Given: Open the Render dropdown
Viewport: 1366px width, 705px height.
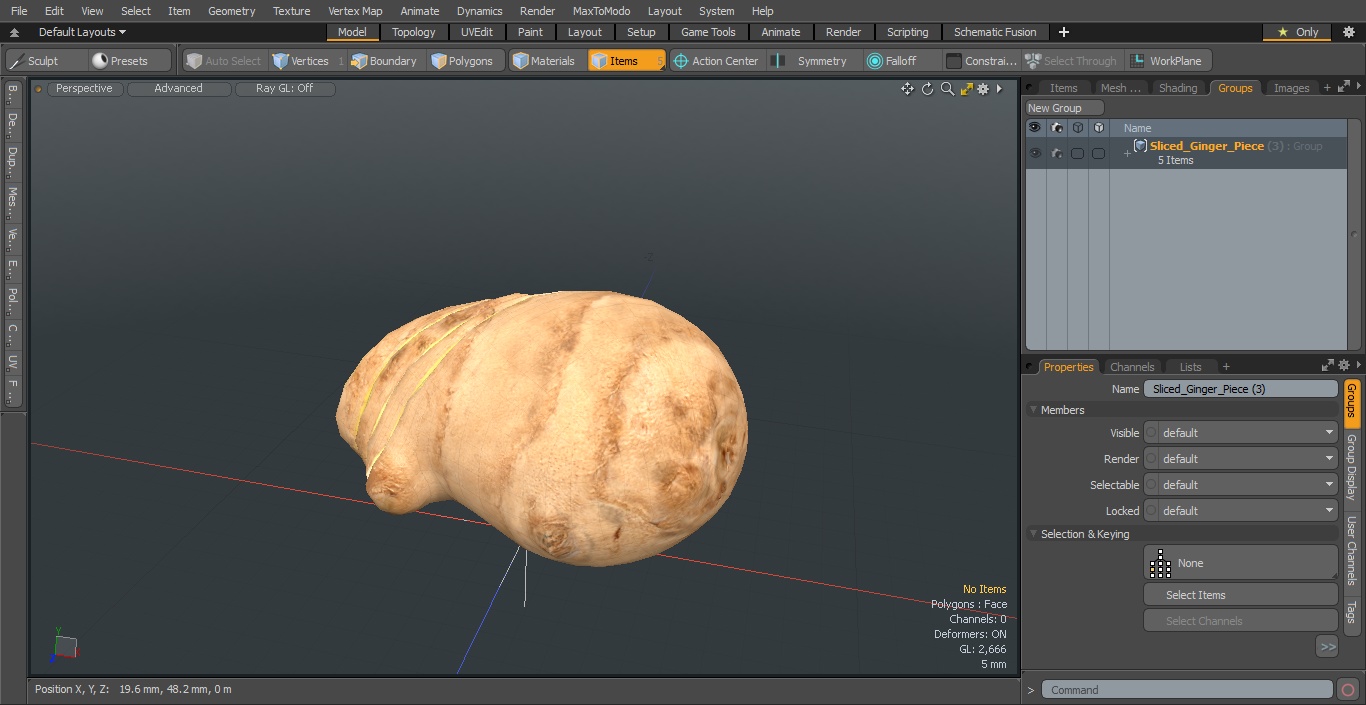Looking at the screenshot, I should 1241,459.
